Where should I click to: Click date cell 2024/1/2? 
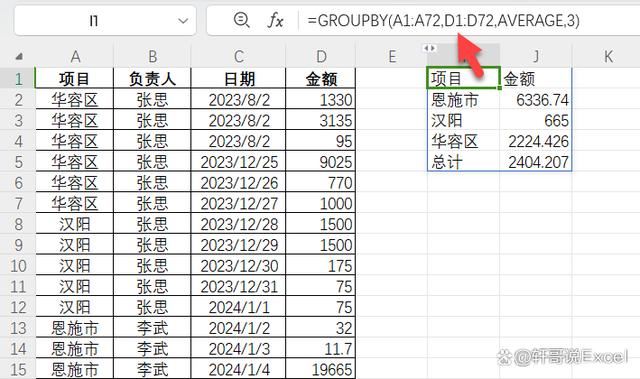point(238,328)
